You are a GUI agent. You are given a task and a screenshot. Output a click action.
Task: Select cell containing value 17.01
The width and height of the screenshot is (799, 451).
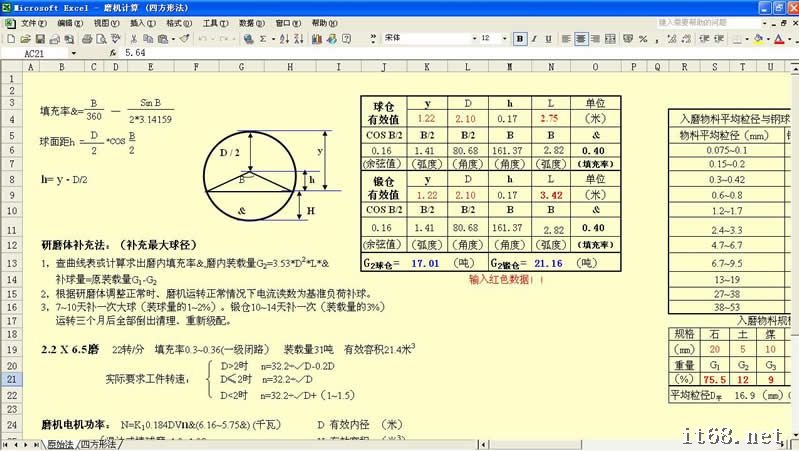point(425,262)
